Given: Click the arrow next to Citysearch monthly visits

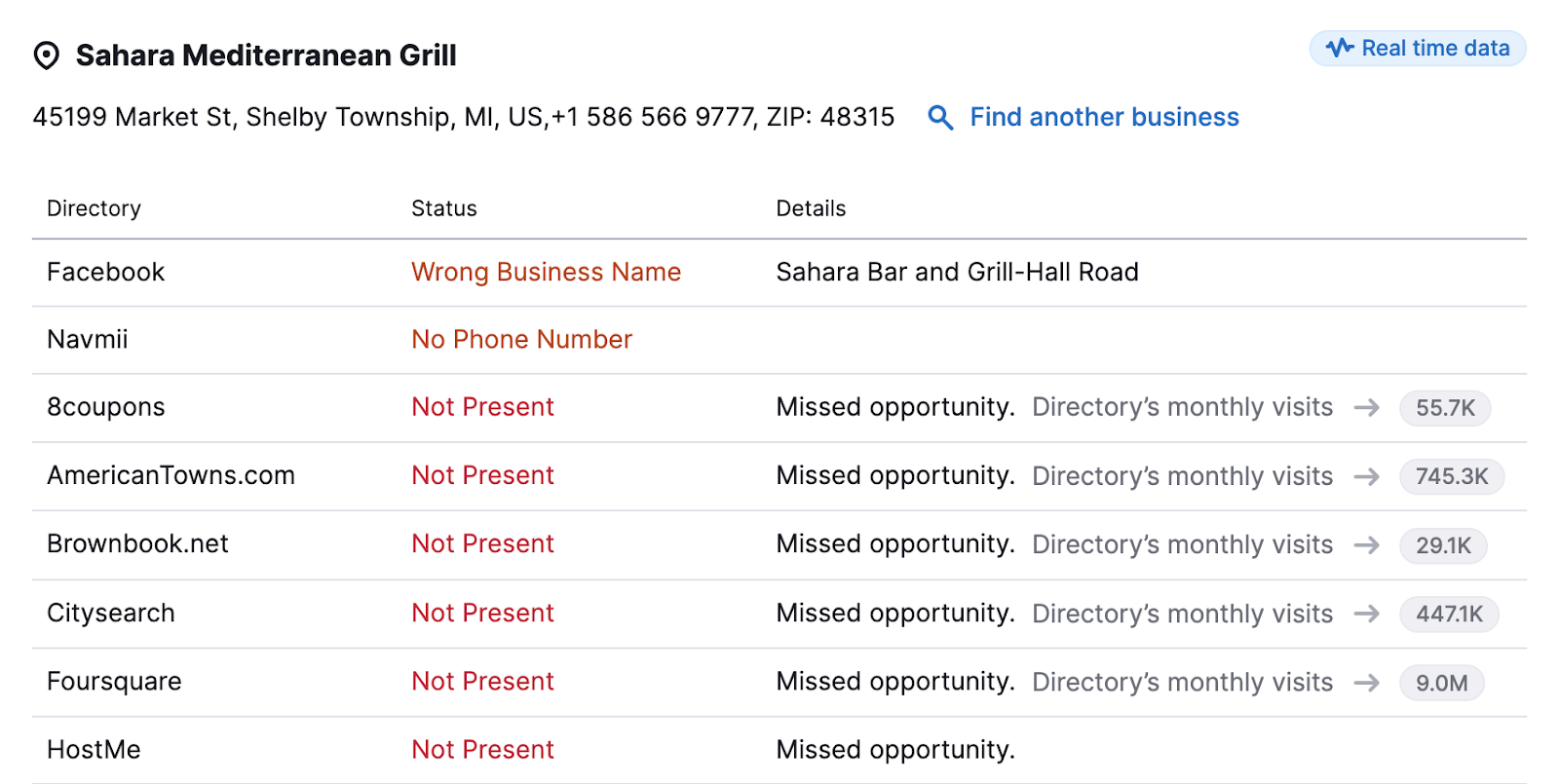Looking at the screenshot, I should (x=1368, y=615).
